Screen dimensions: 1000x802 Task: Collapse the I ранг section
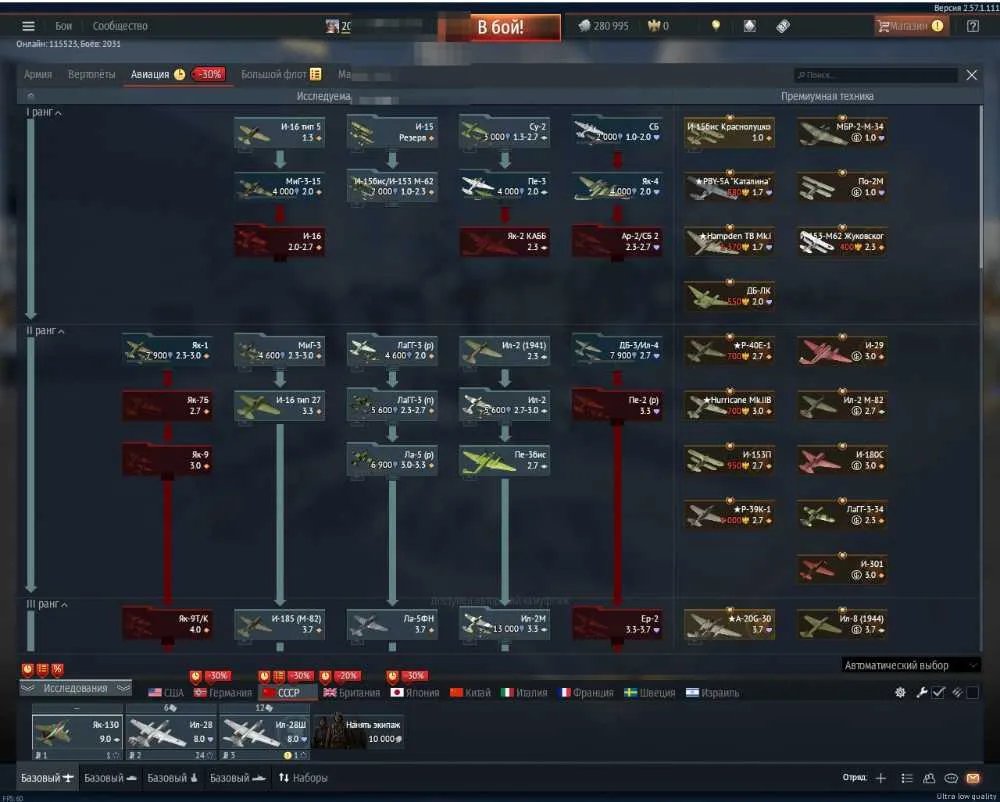pyautogui.click(x=44, y=112)
